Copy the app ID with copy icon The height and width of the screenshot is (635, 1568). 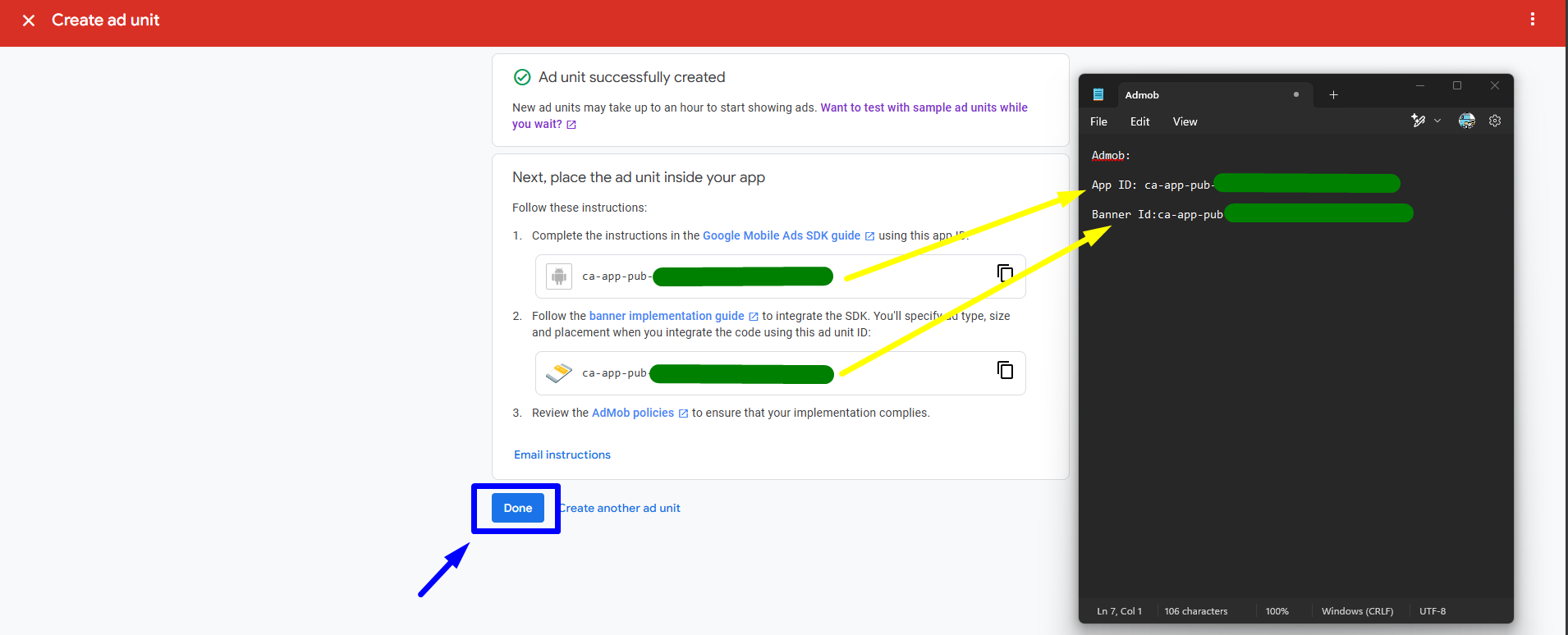click(1005, 273)
